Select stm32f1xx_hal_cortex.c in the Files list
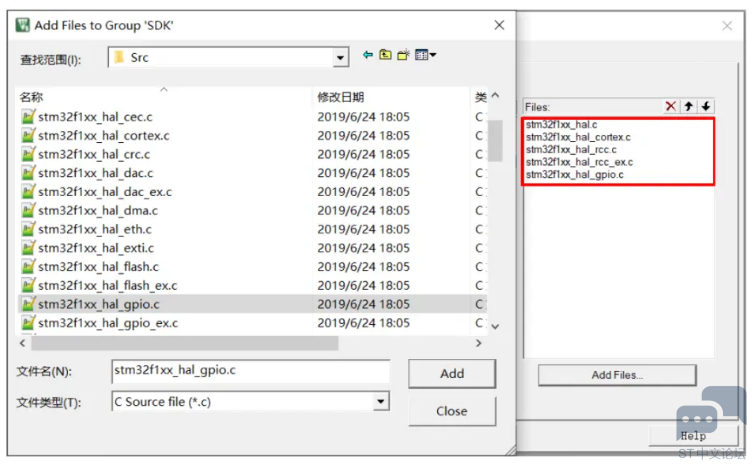 pyautogui.click(x=578, y=137)
